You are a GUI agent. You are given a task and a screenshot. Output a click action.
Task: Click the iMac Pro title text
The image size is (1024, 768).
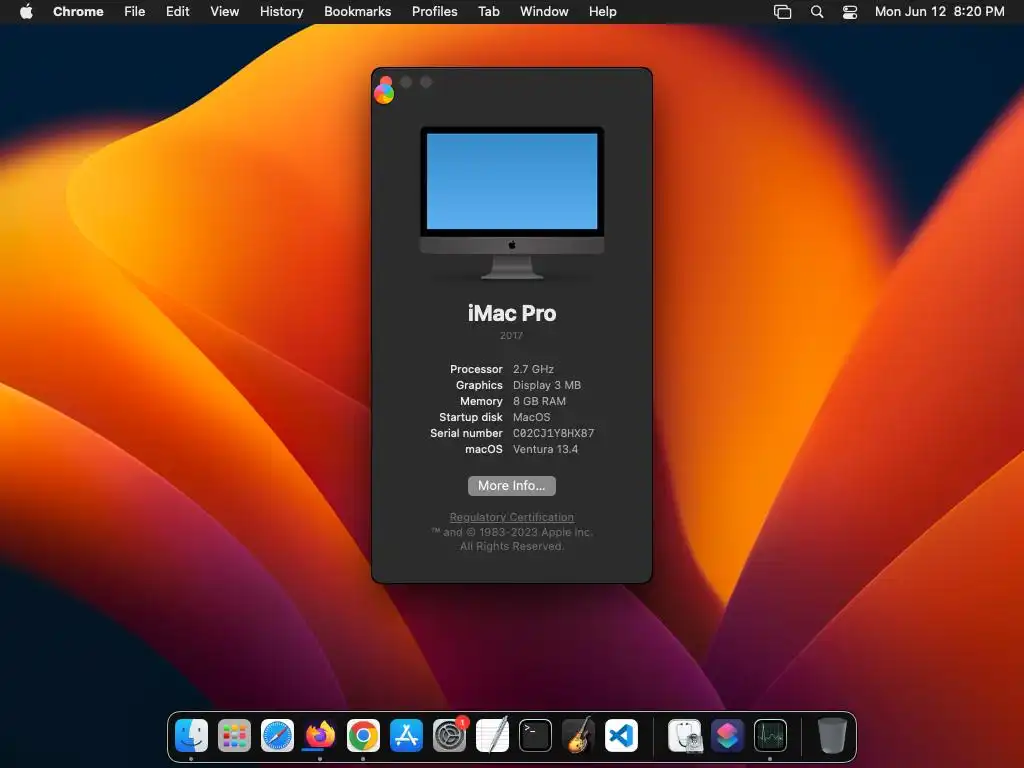coord(511,313)
